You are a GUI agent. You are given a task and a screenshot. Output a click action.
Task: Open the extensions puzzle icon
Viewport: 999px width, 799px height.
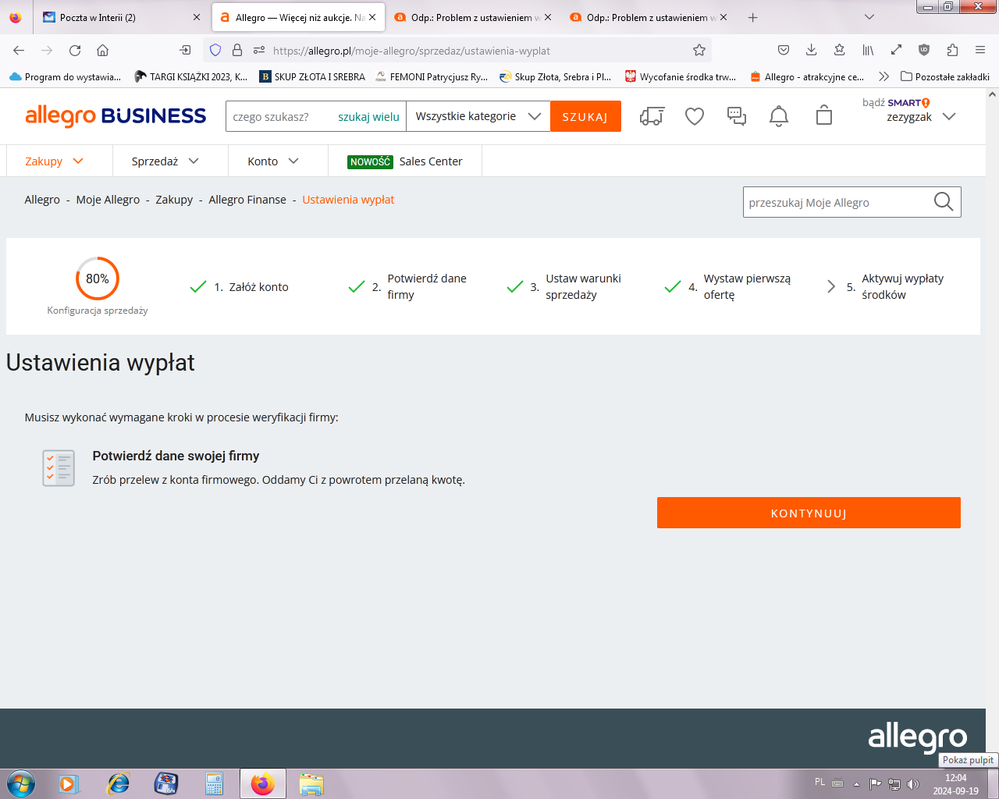952,50
